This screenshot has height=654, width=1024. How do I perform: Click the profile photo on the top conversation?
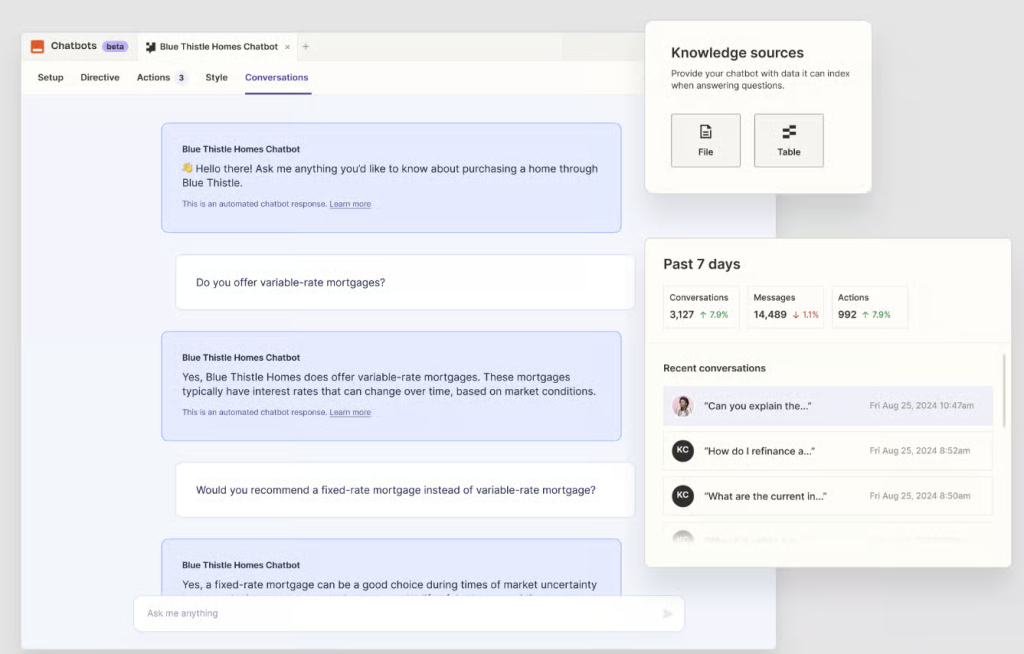(x=682, y=406)
